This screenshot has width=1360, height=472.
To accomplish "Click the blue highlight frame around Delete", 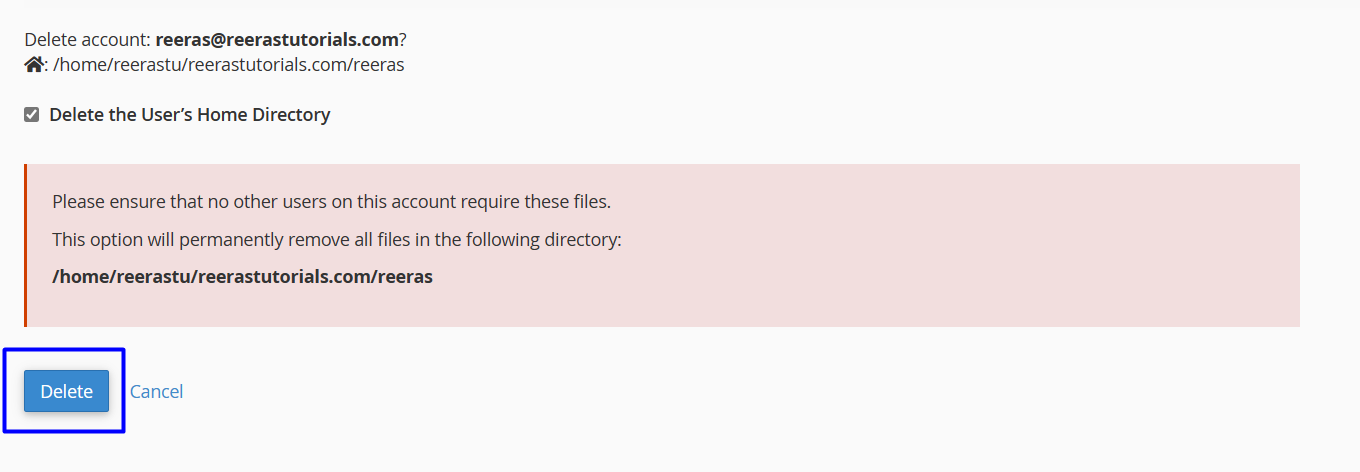I will pyautogui.click(x=64, y=350).
